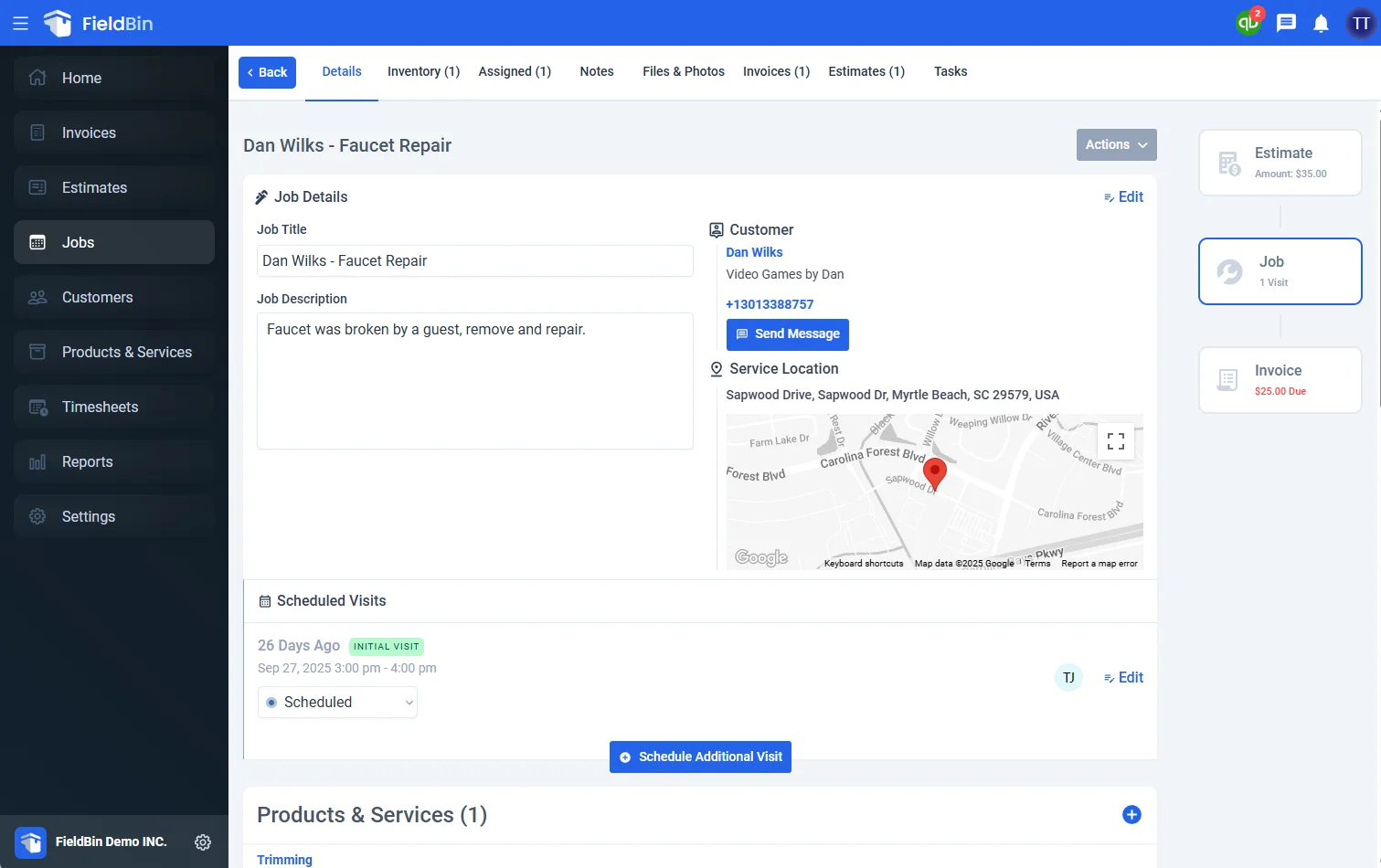Switch to the Notes tab

[x=597, y=71]
